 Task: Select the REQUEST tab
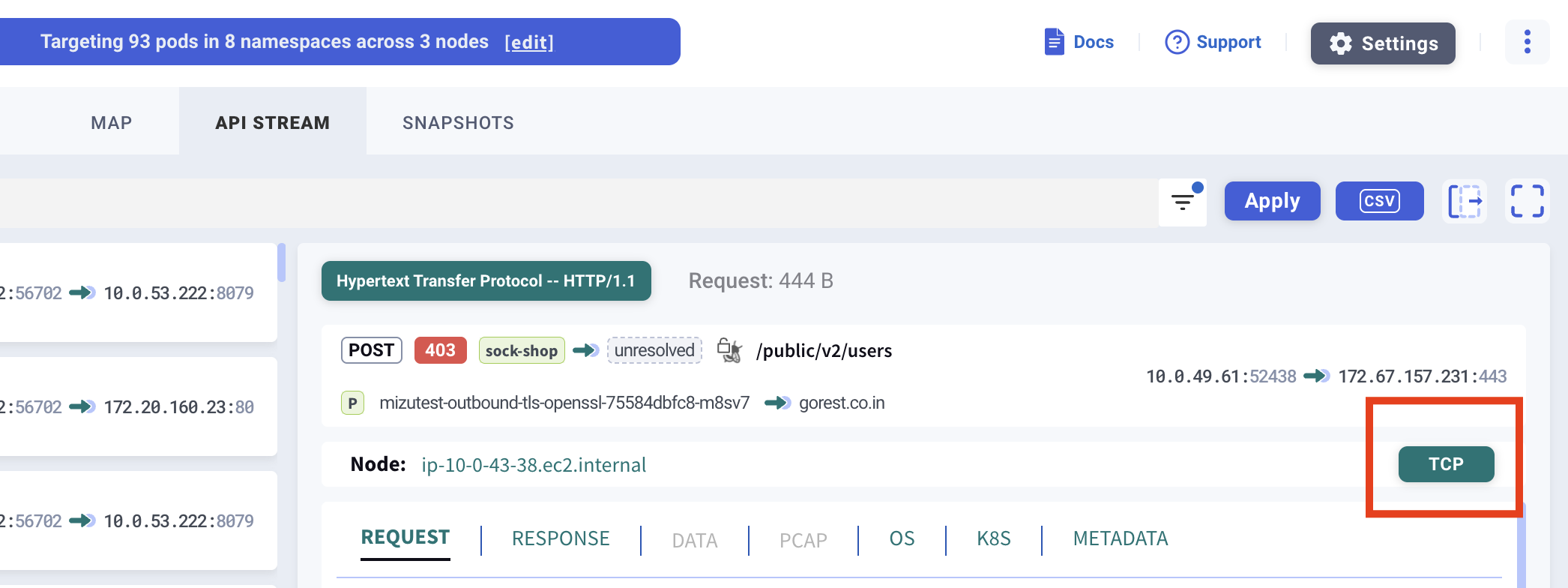coord(405,538)
